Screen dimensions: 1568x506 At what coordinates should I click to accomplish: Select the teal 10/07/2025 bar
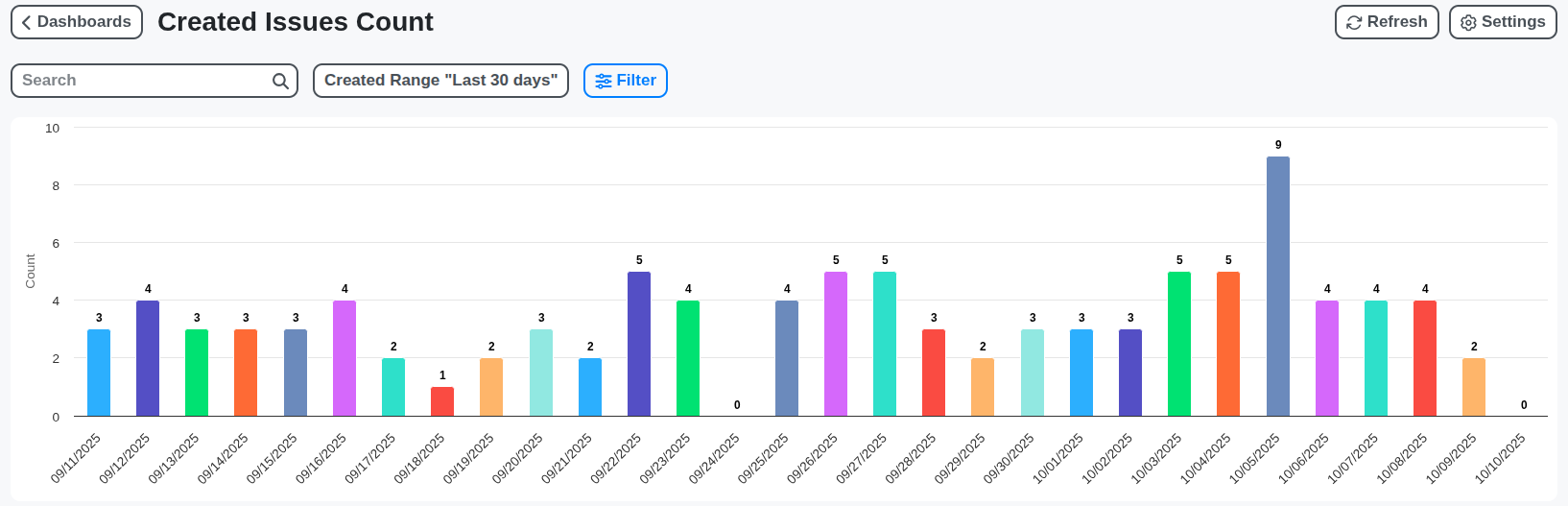1376,358
